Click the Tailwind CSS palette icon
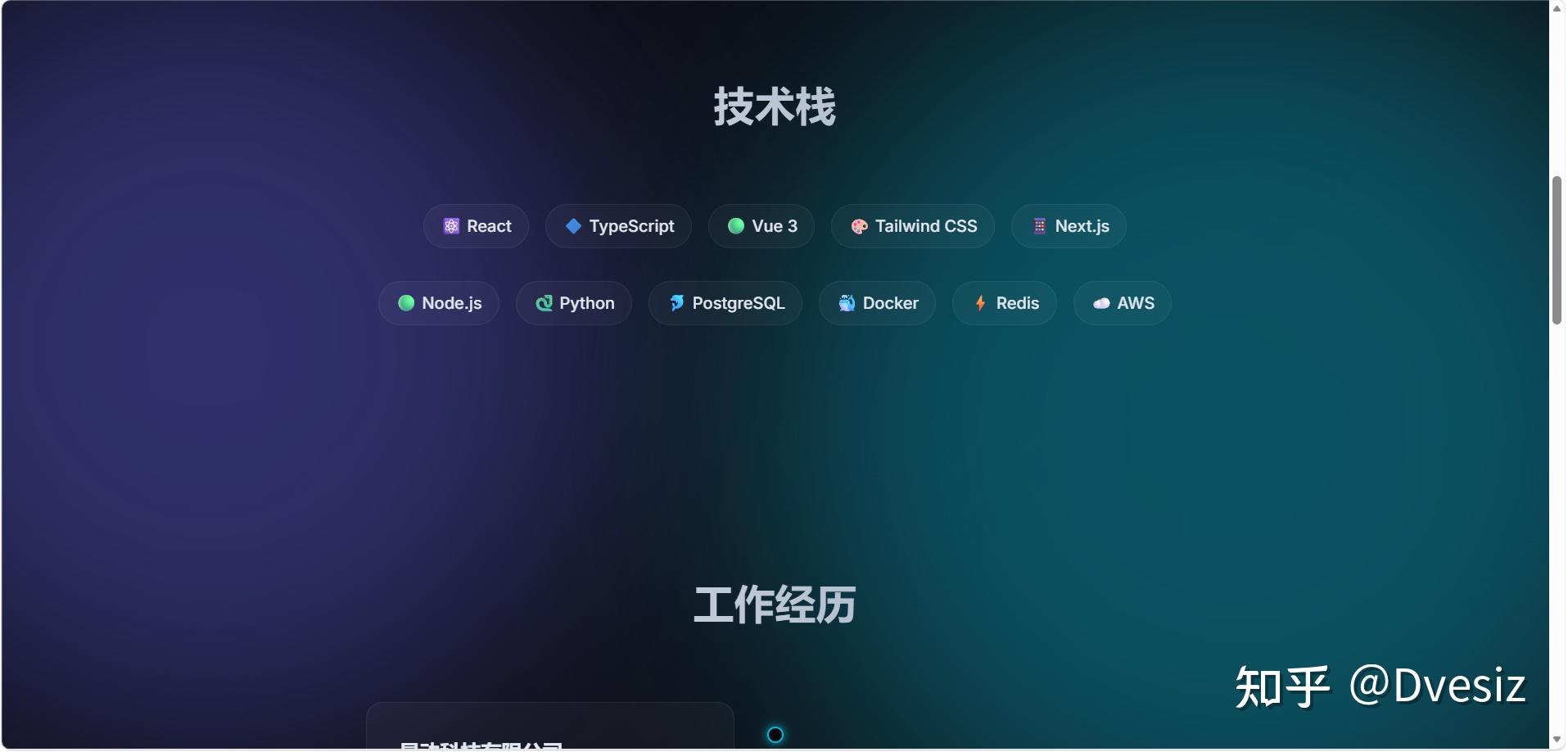This screenshot has width=1568, height=752. point(859,227)
